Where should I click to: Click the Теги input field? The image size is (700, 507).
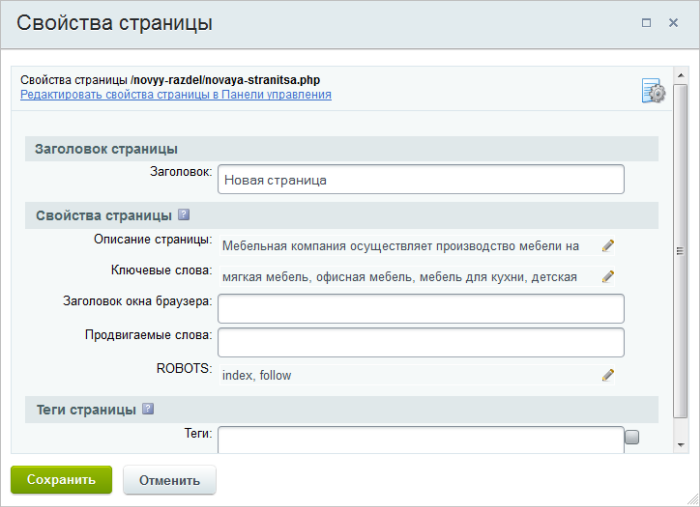tap(421, 440)
